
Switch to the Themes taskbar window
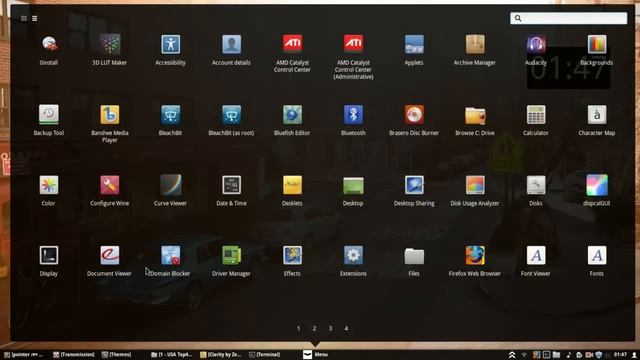117,355
